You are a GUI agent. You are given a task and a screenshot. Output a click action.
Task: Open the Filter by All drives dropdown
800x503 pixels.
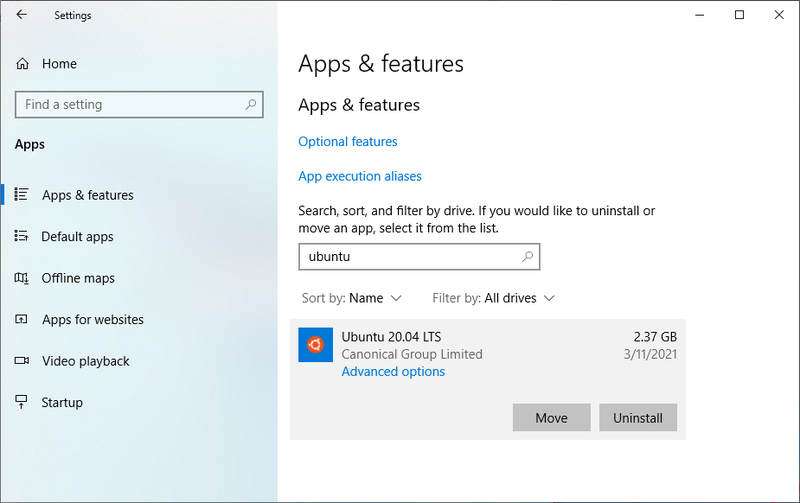[x=493, y=298]
